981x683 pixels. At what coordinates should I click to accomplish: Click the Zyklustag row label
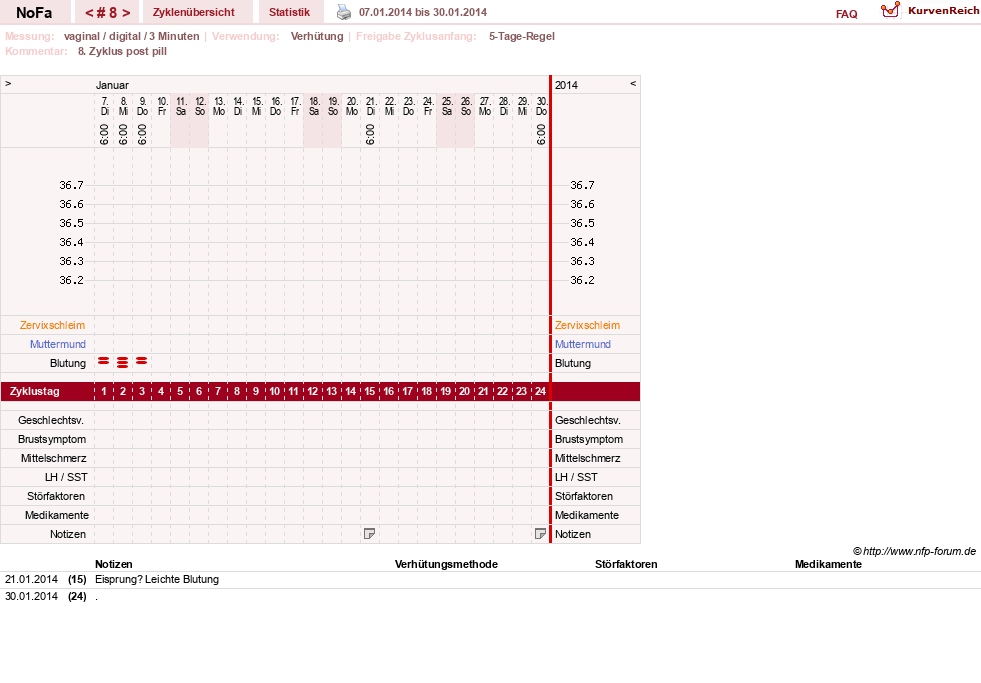coord(35,392)
